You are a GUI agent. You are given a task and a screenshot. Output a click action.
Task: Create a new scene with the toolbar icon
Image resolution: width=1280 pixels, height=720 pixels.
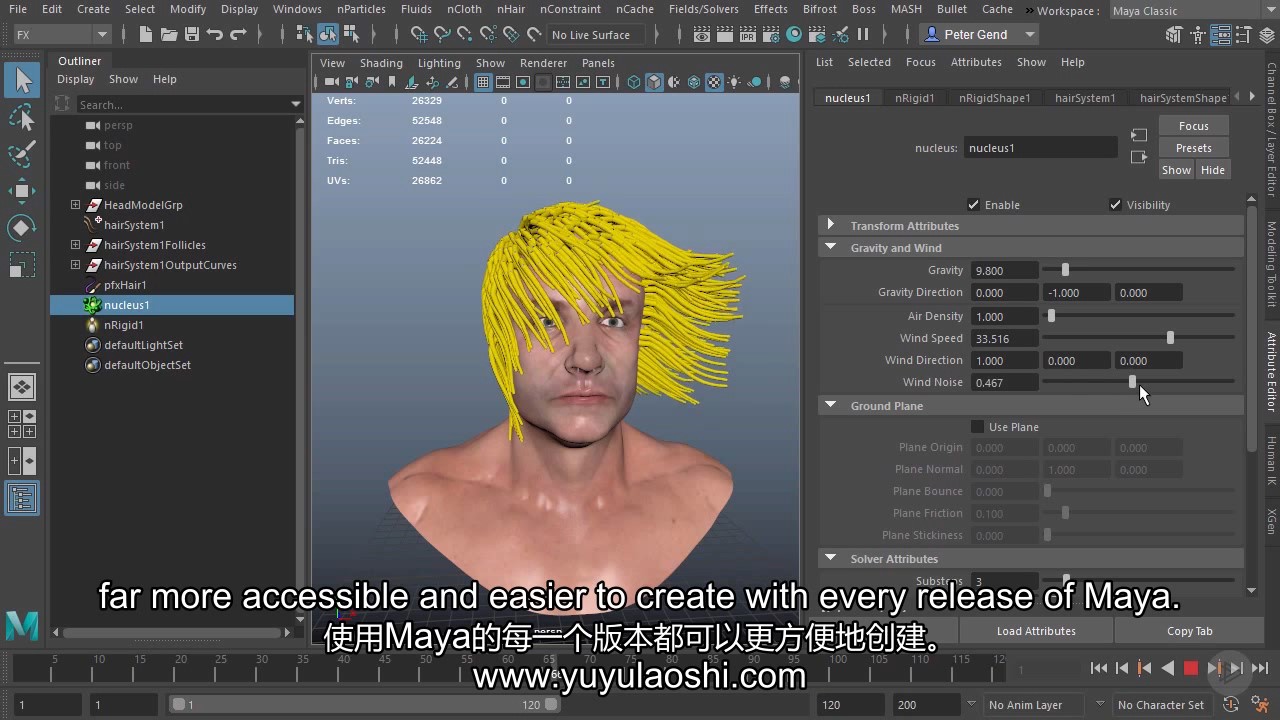tap(146, 34)
